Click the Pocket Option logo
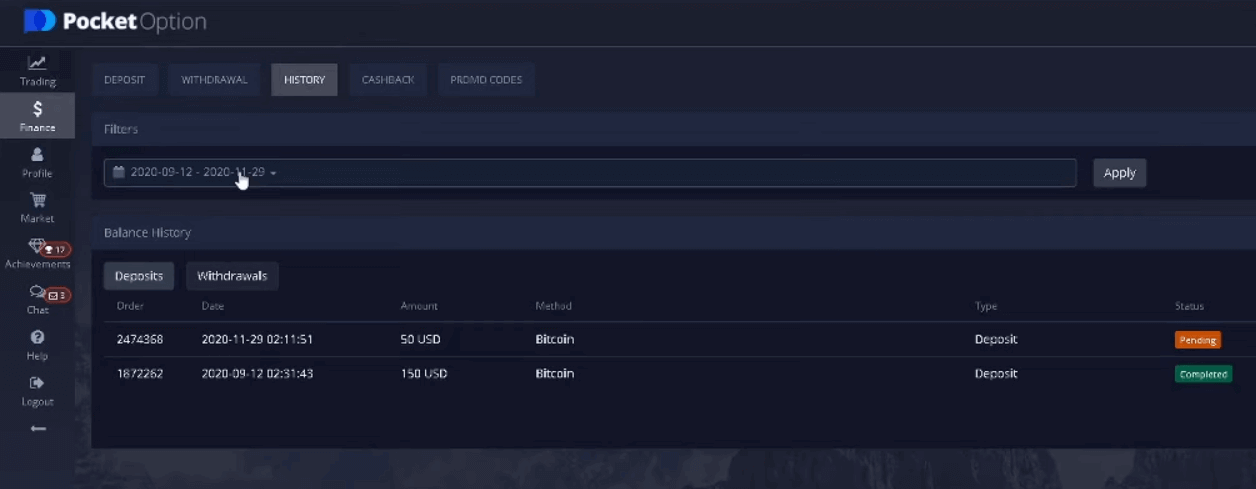Screen dimensions: 1256x489 pos(116,21)
